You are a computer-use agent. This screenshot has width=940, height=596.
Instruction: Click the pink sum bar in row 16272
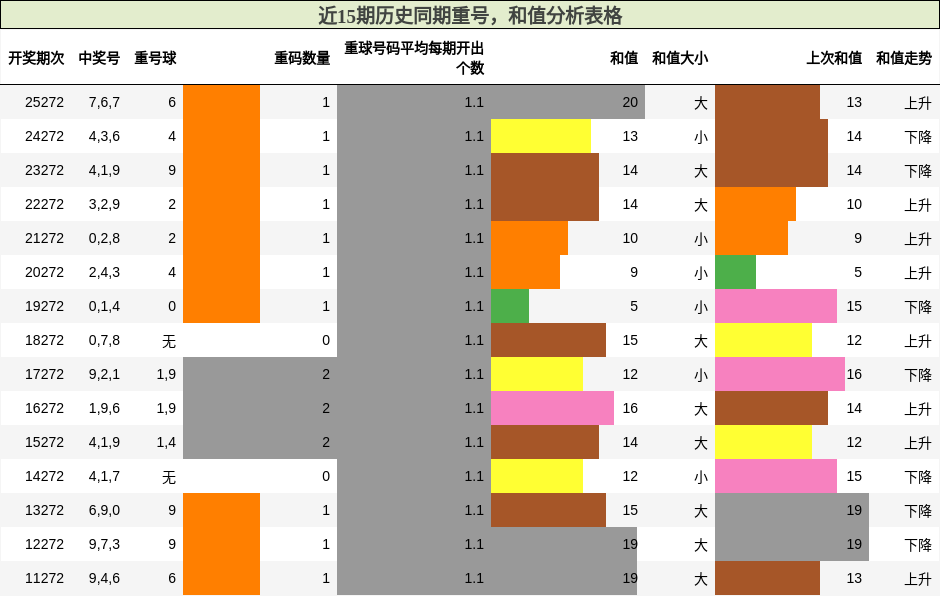click(x=552, y=408)
